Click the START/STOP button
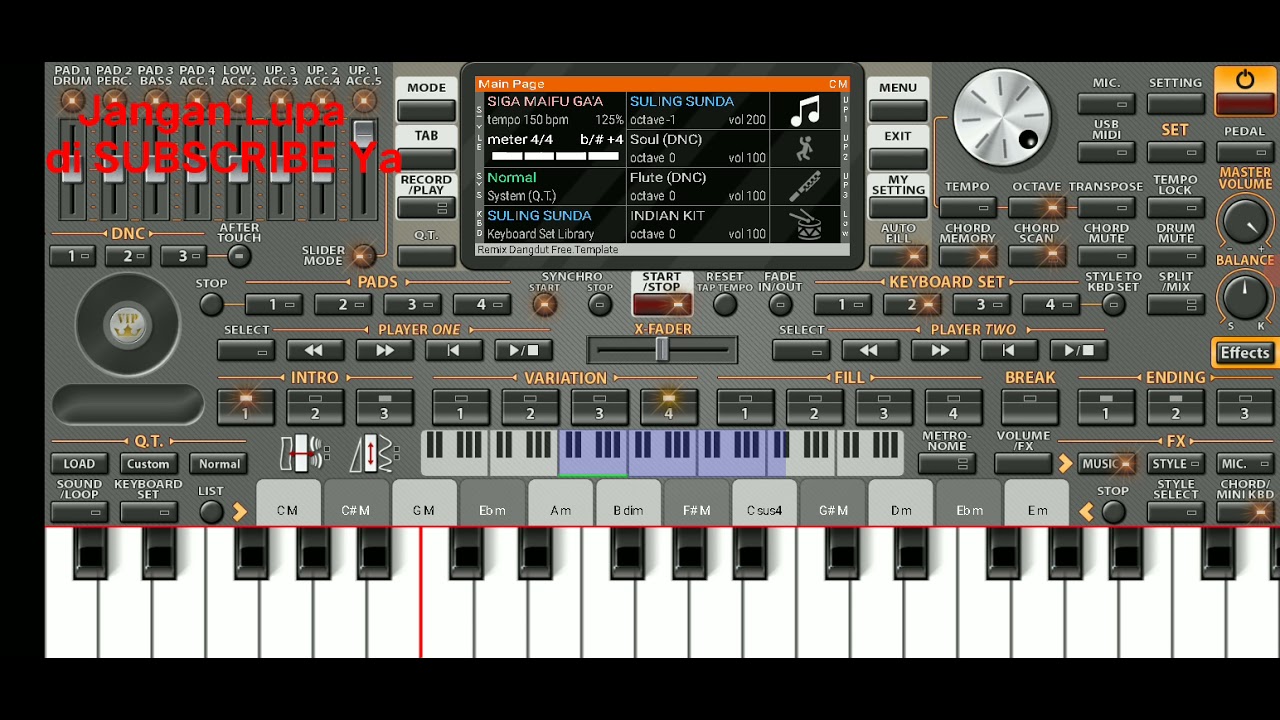The image size is (1280, 720). click(x=661, y=304)
